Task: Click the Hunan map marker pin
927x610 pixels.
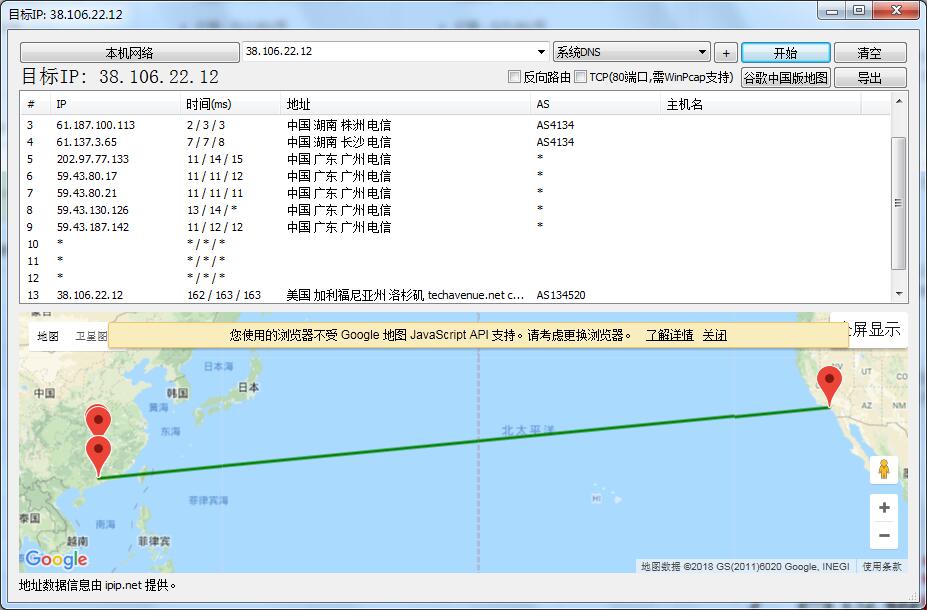Action: 98,421
